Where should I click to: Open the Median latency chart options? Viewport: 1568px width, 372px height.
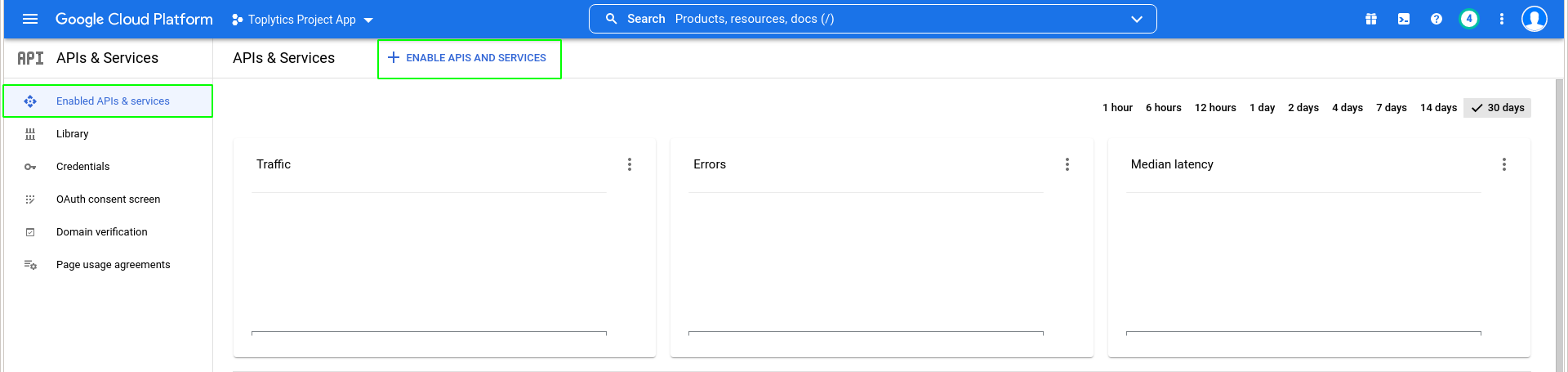[x=1504, y=164]
